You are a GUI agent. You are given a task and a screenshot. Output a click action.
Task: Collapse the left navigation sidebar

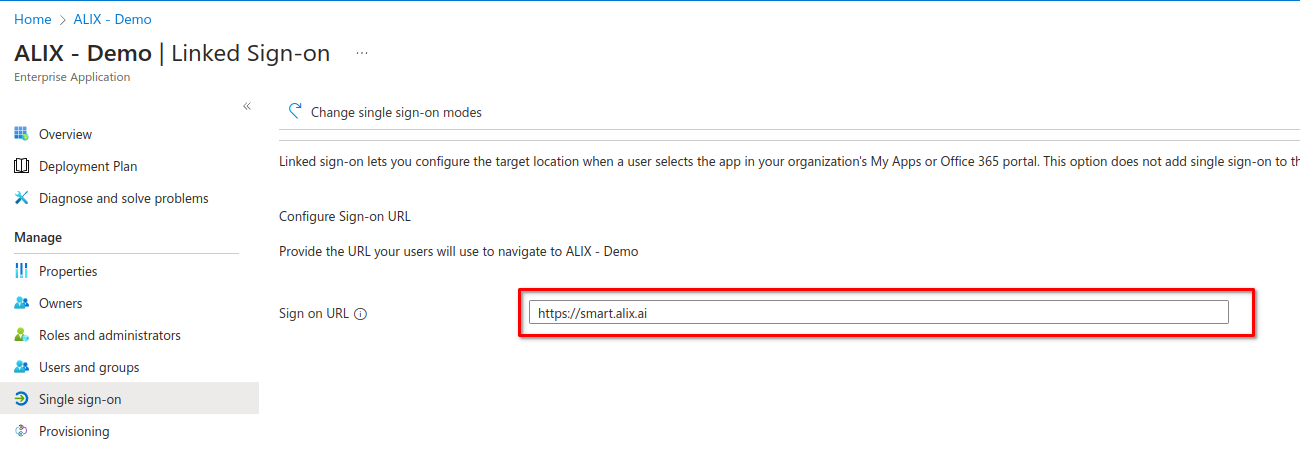coord(247,106)
